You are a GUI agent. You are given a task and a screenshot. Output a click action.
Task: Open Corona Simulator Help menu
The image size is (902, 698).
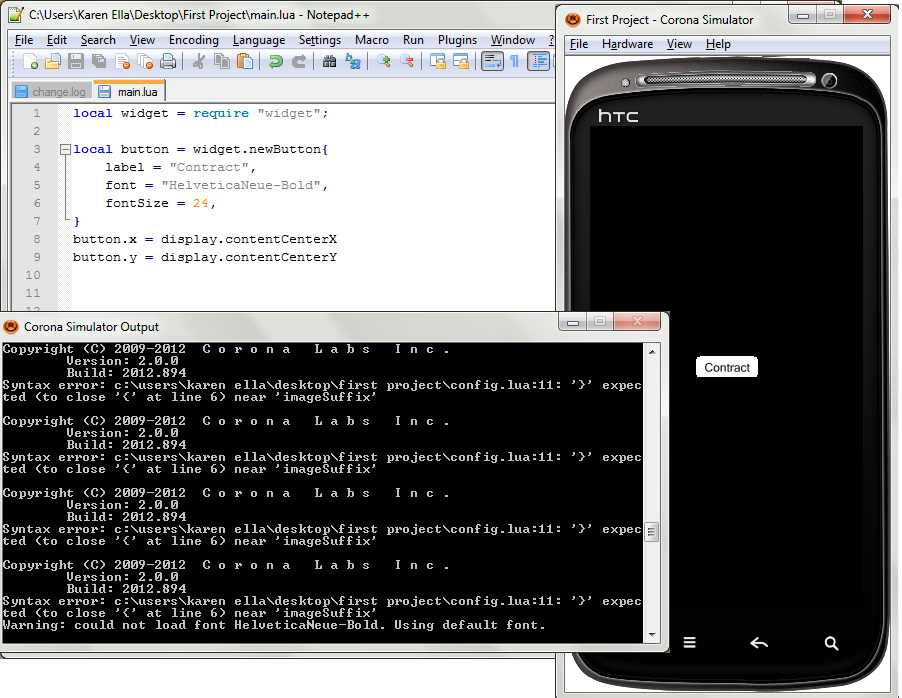718,44
